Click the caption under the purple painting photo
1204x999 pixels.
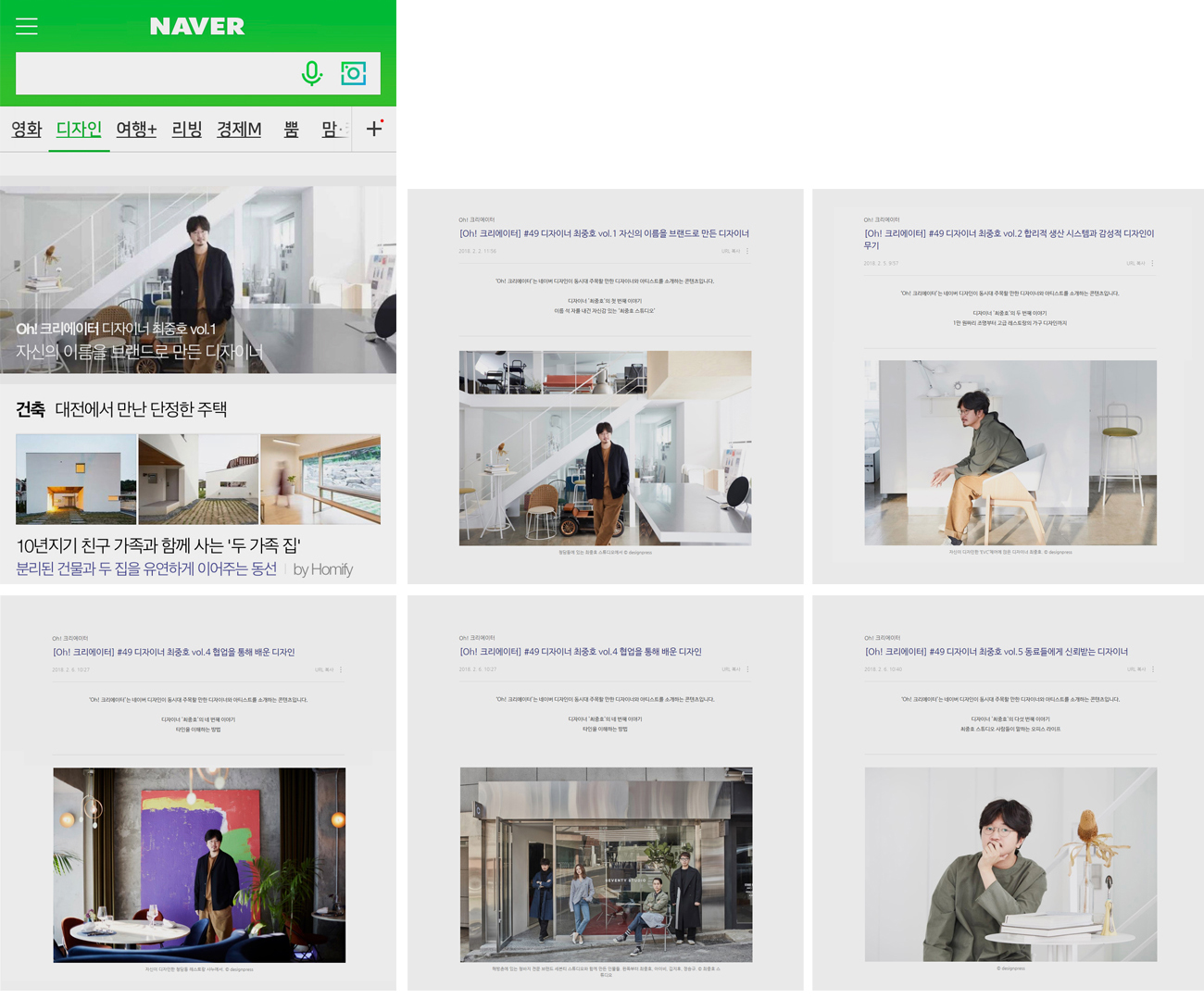[x=199, y=969]
